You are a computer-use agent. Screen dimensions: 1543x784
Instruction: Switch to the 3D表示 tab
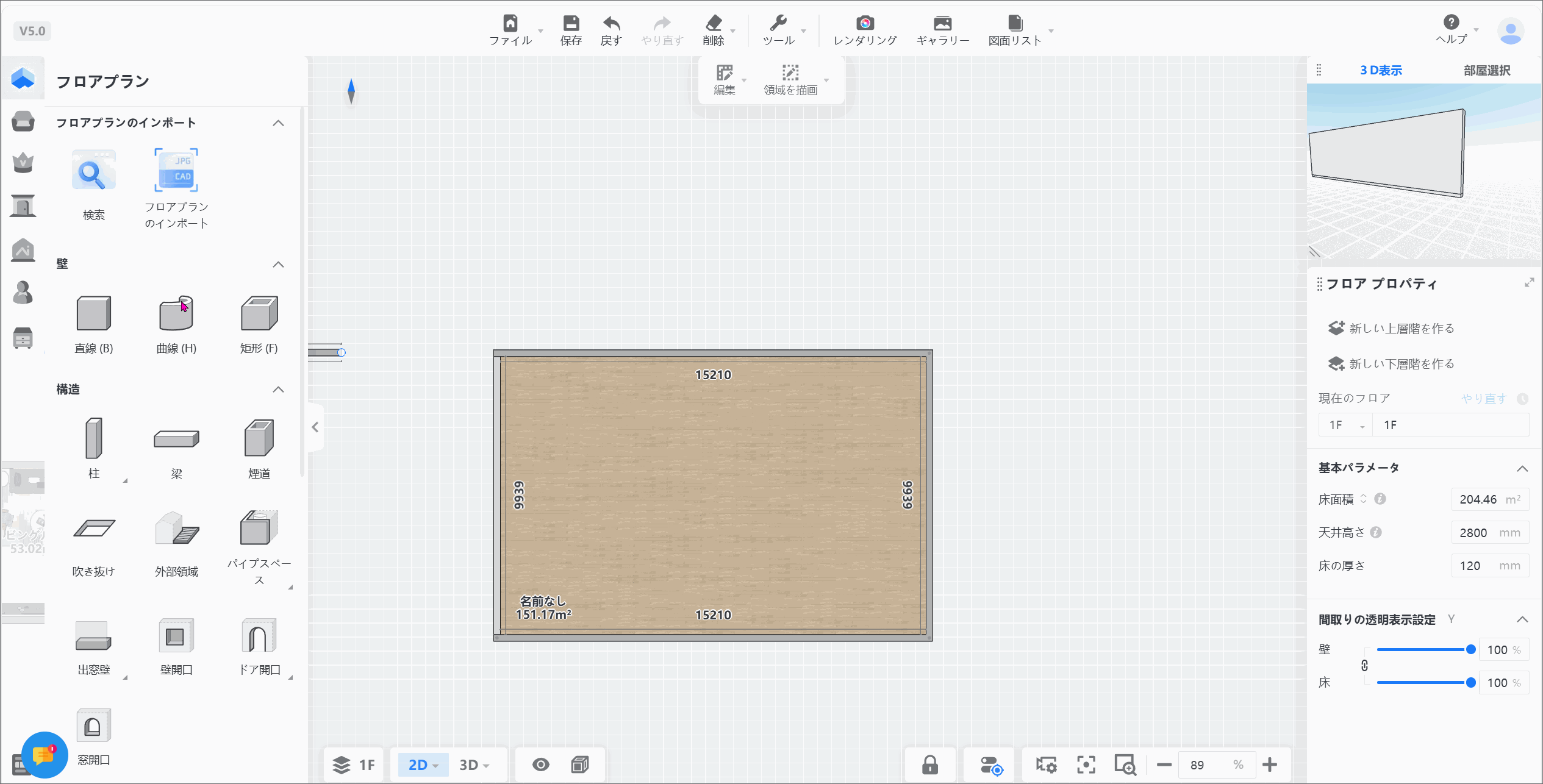[1381, 71]
